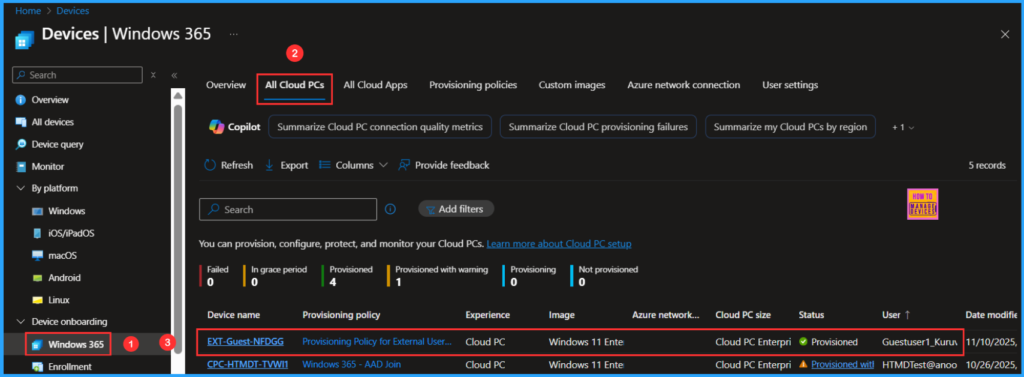Click the All devices sidebar icon
The width and height of the screenshot is (1024, 377).
click(20, 122)
